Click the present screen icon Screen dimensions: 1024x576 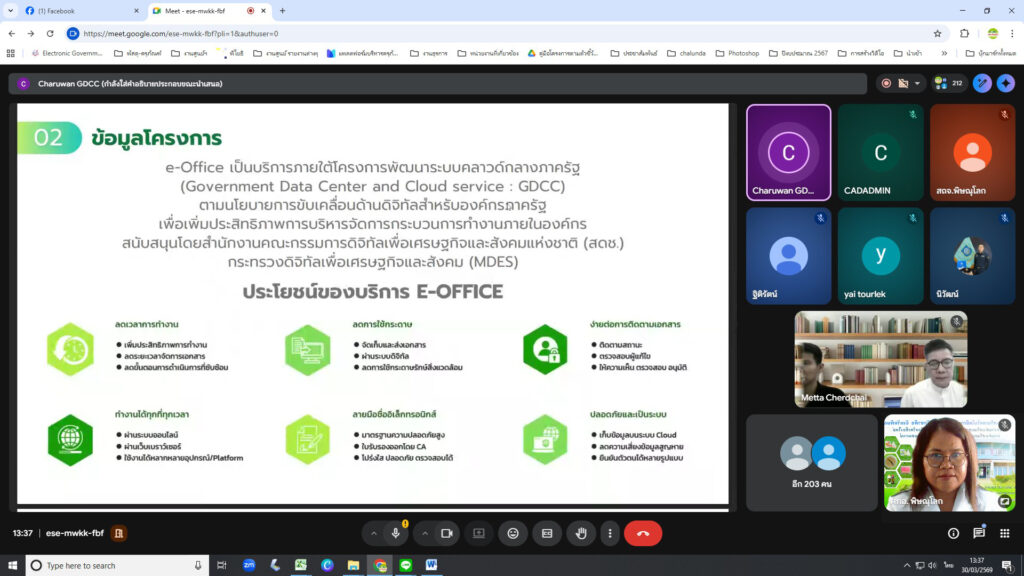478,533
